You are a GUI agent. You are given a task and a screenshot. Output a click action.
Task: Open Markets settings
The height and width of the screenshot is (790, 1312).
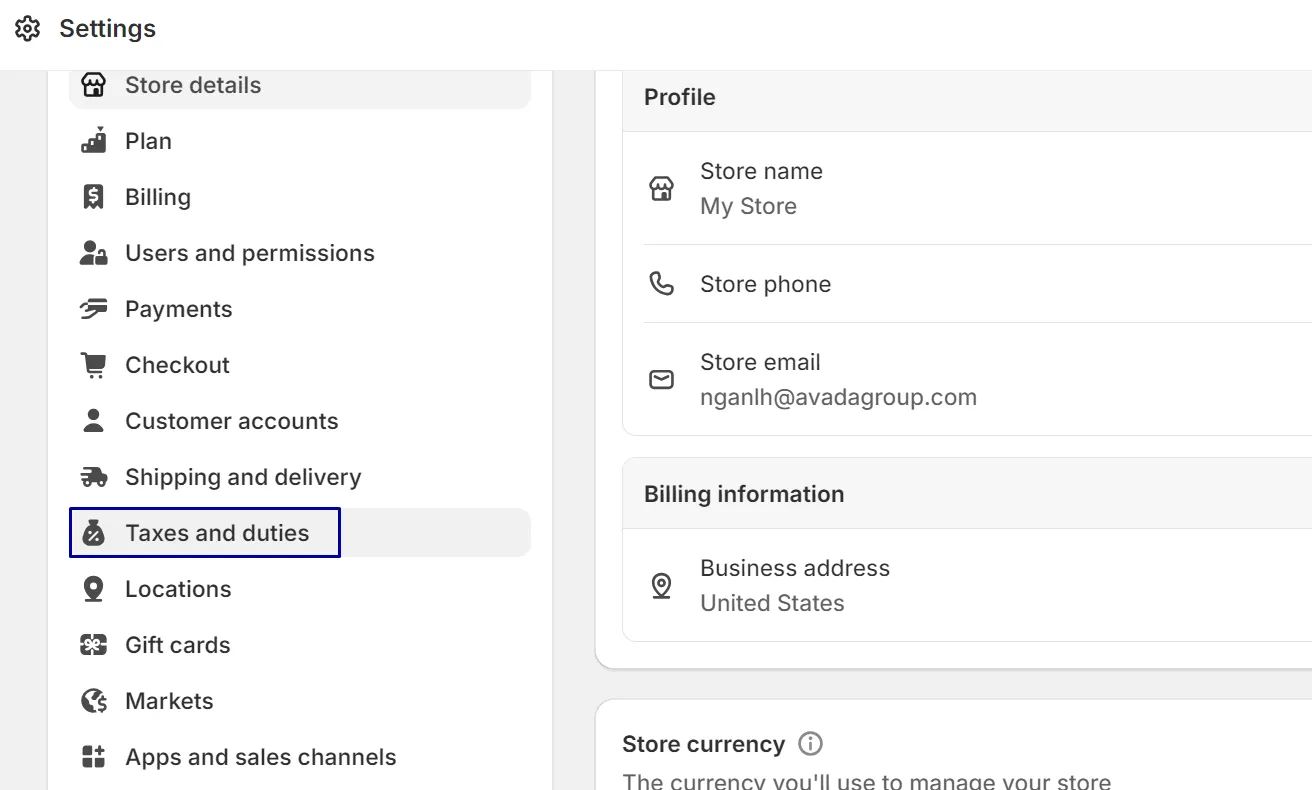300,701
